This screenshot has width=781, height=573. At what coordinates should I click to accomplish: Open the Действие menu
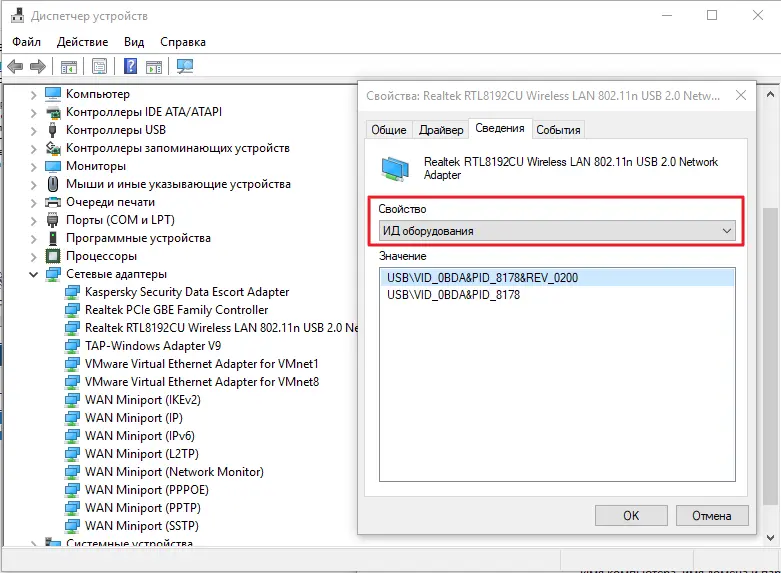[82, 42]
